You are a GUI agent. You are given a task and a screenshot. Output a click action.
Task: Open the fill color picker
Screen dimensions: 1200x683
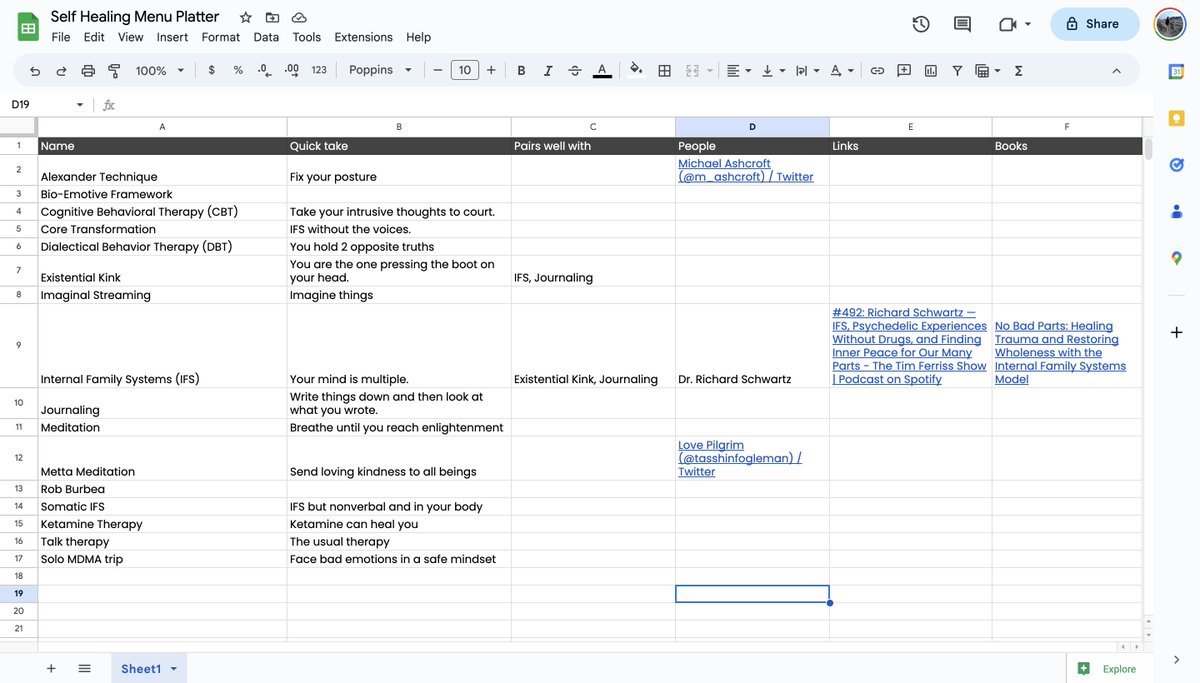tap(636, 70)
